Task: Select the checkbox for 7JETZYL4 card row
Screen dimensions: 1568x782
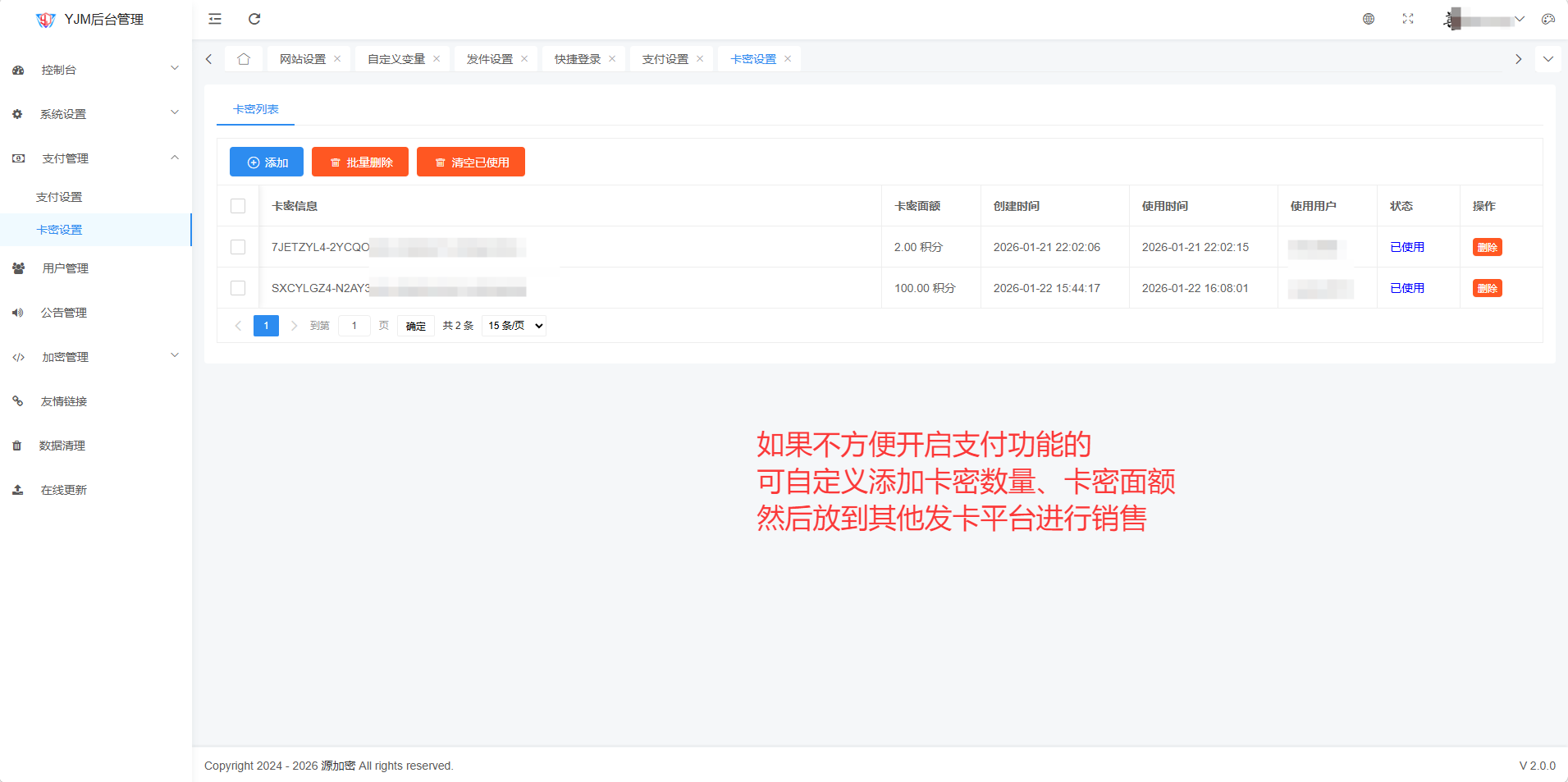Action: [x=238, y=247]
